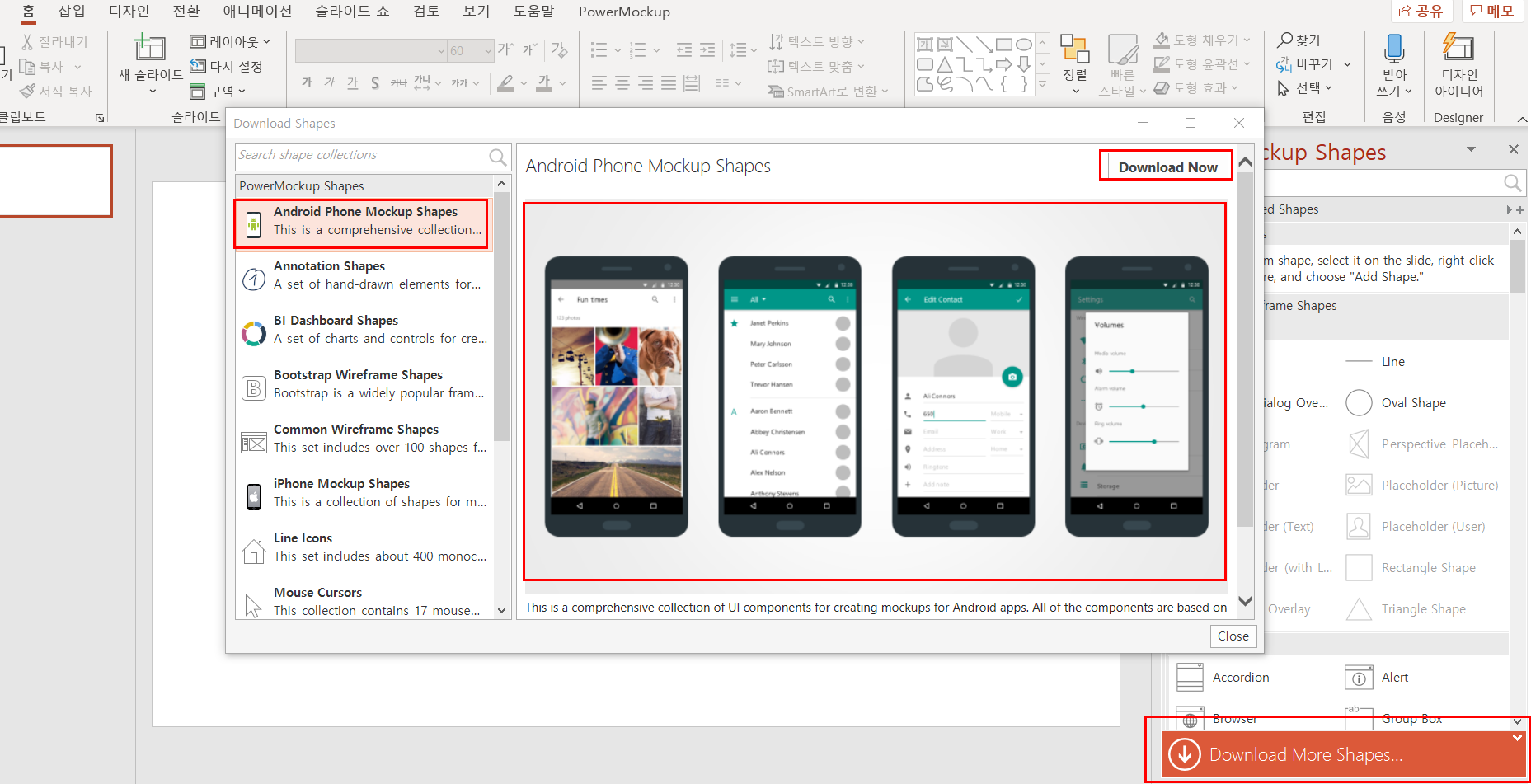Click the search magnifier in Download Shapes

pos(497,157)
